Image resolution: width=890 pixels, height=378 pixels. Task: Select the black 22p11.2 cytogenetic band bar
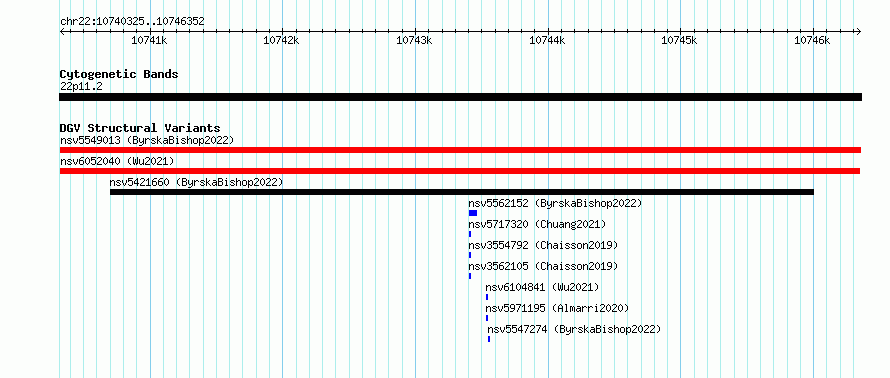coord(460,97)
